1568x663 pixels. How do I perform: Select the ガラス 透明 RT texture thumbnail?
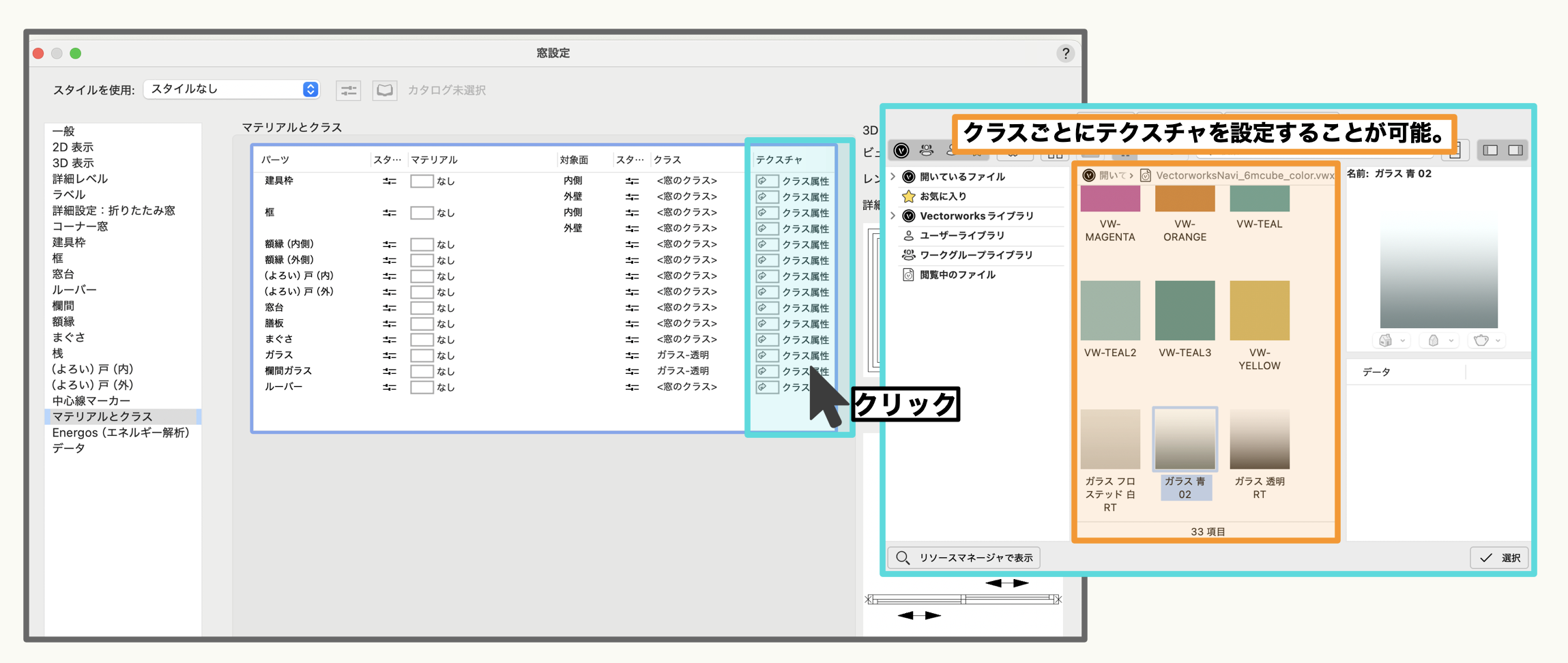tap(1259, 440)
